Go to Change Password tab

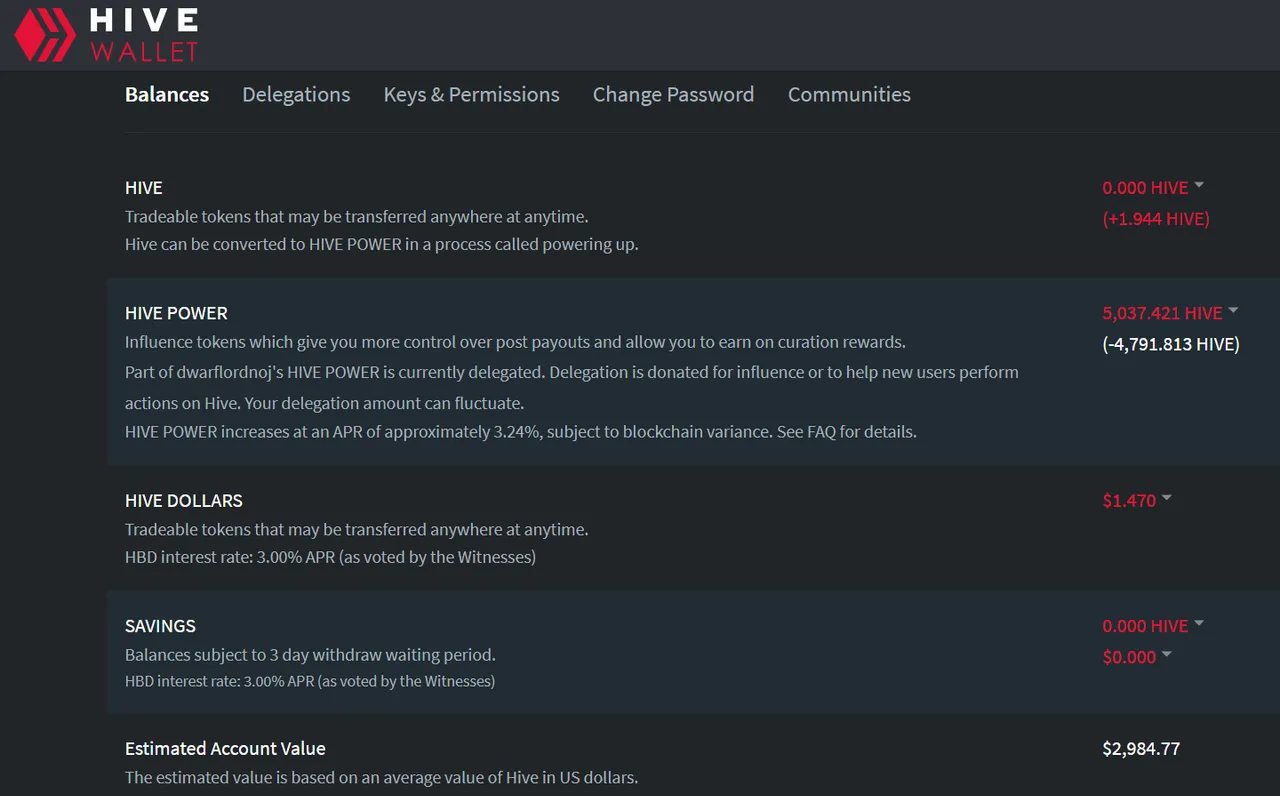click(673, 95)
